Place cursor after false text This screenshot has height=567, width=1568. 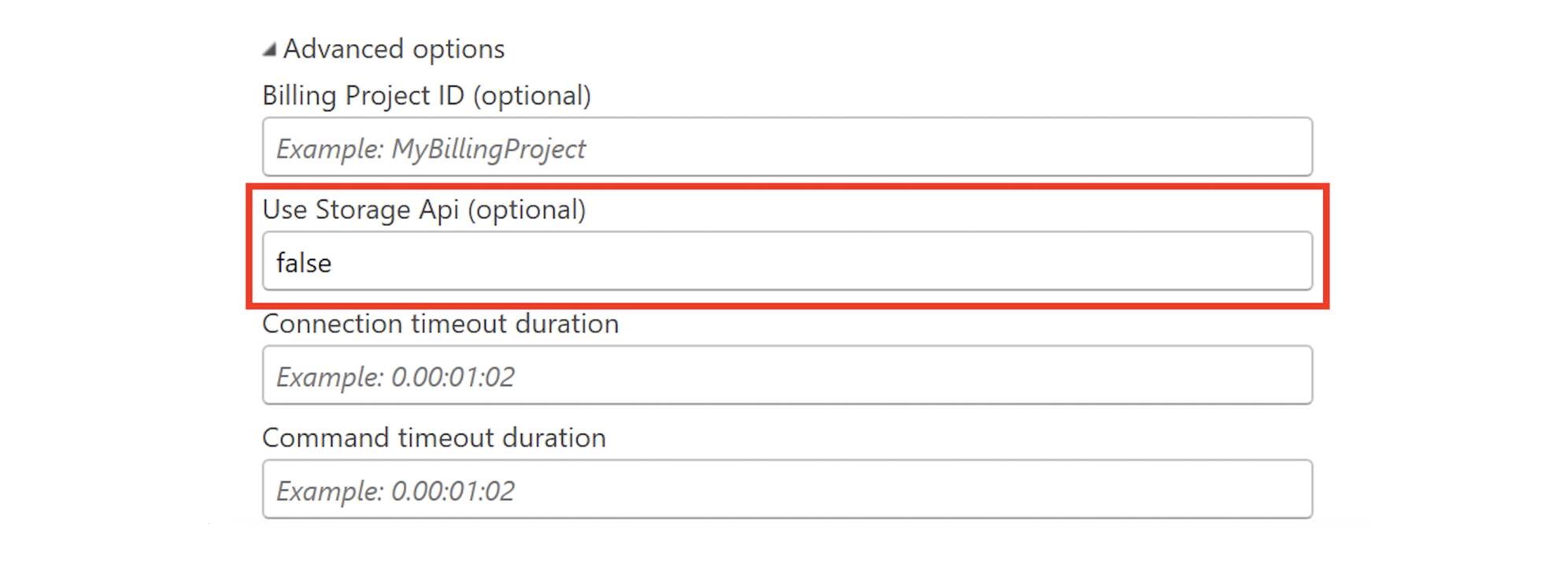tap(333, 262)
